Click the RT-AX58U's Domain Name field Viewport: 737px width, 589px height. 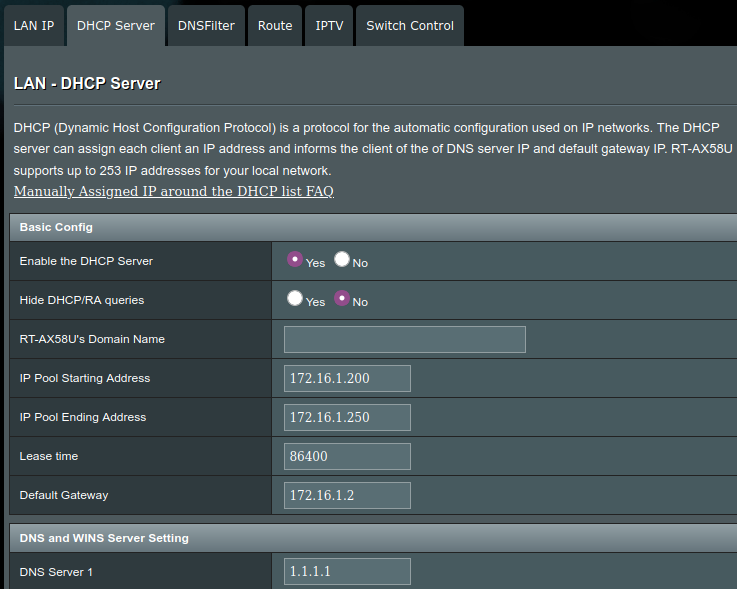pyautogui.click(x=404, y=339)
